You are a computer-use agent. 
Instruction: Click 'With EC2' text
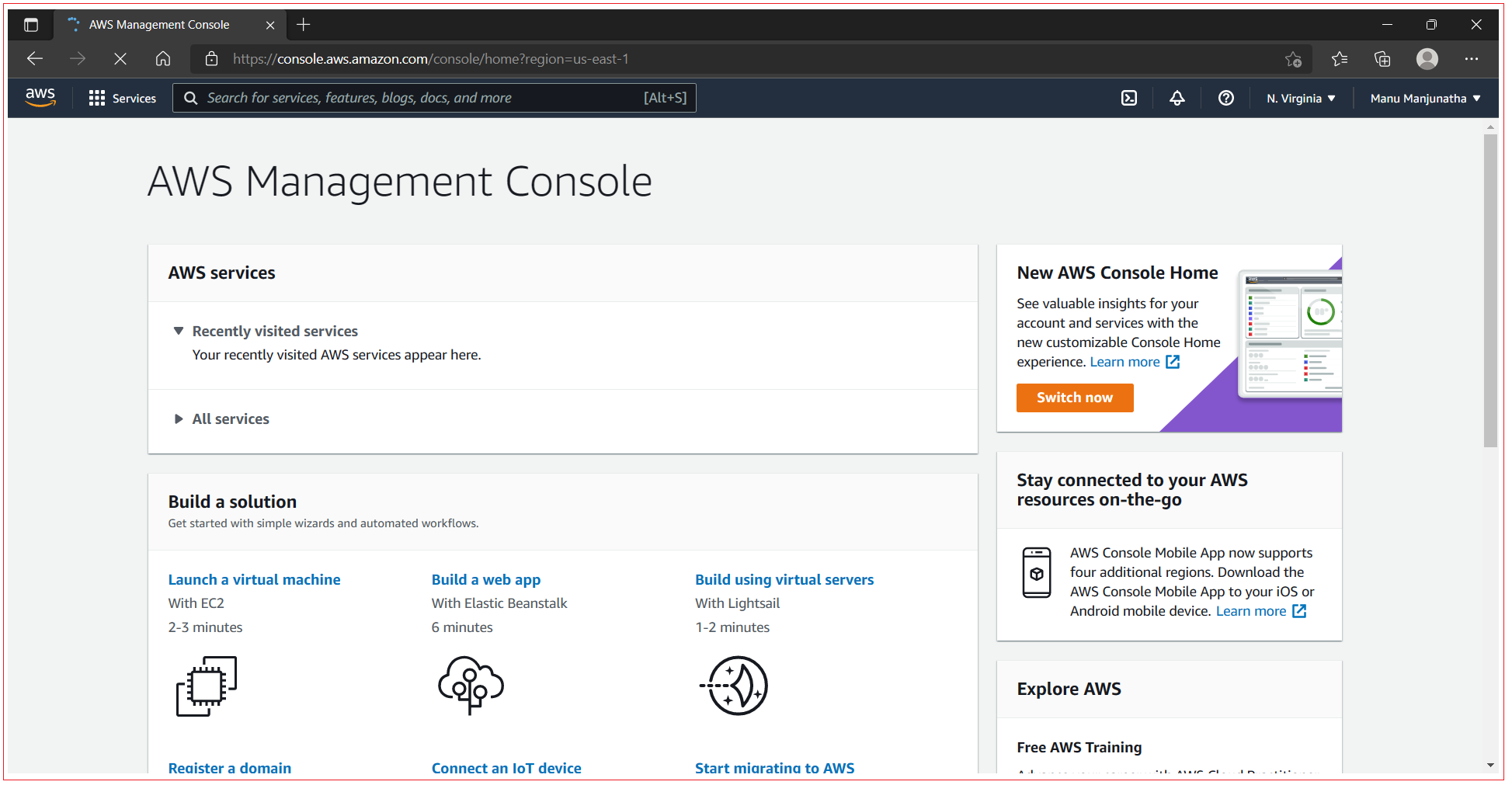point(196,603)
